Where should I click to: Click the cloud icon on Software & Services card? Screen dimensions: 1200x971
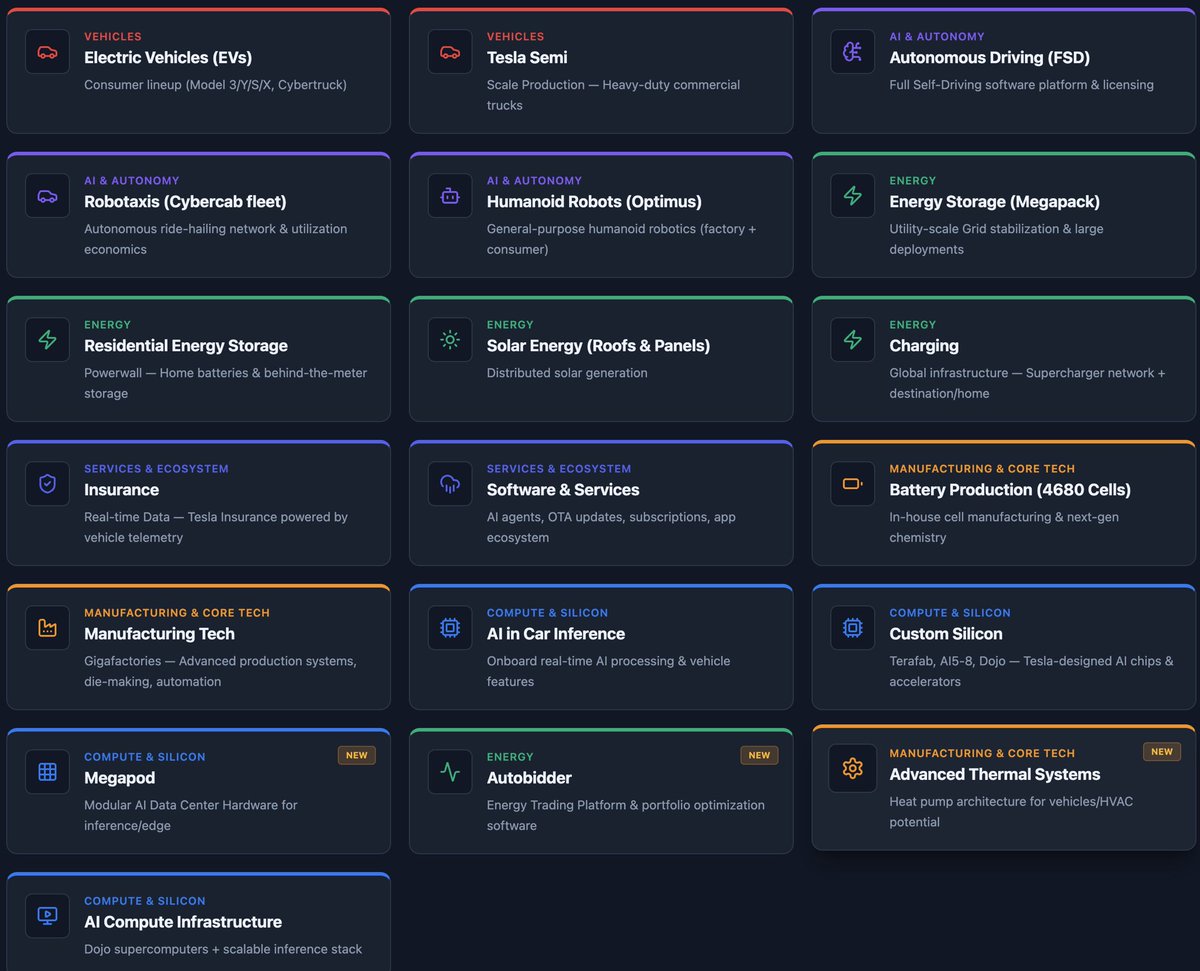coord(450,484)
